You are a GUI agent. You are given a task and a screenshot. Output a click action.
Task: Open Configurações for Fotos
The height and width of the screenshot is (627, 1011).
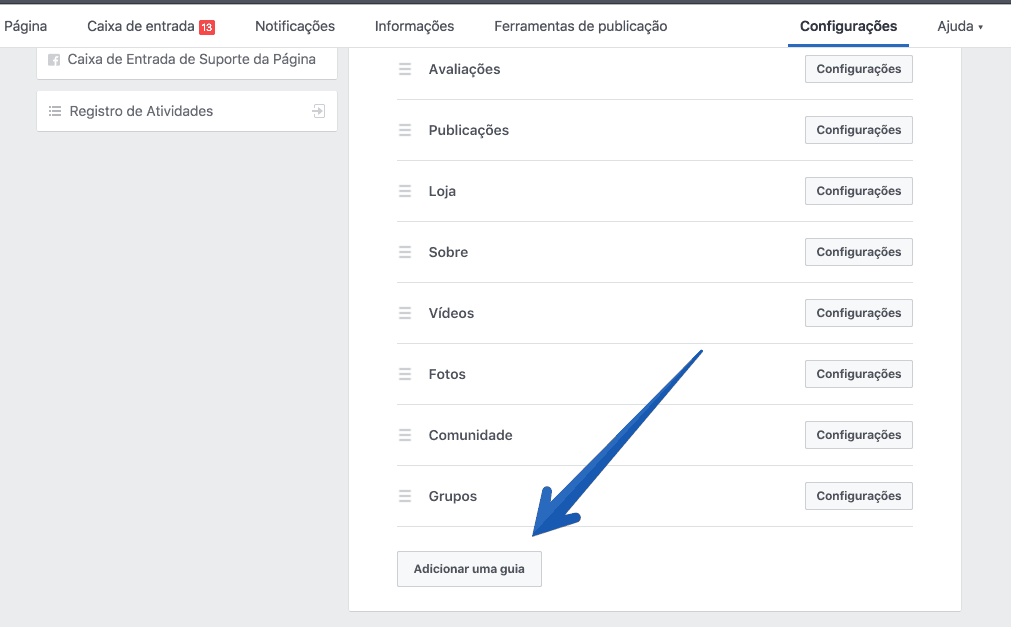pyautogui.click(x=859, y=374)
